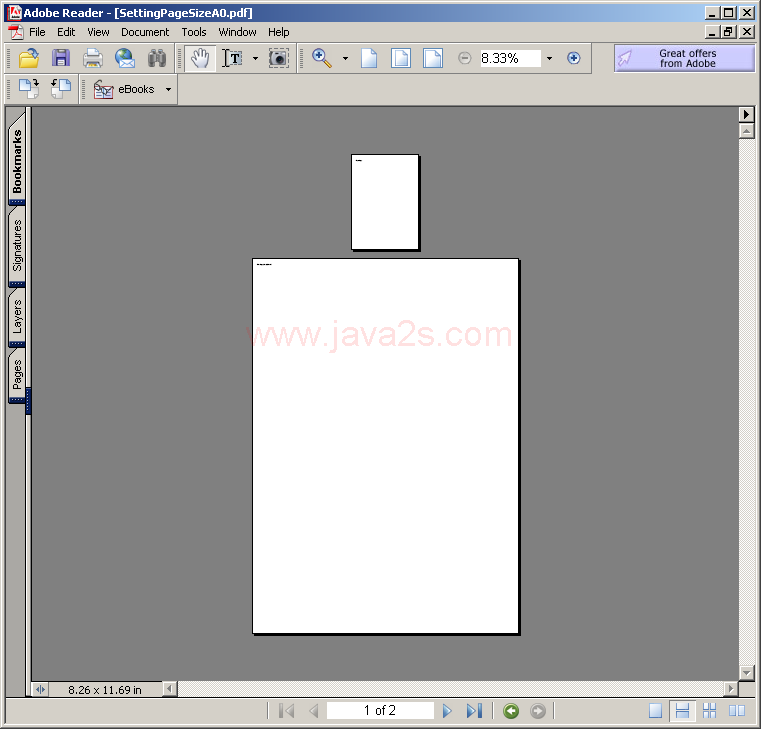Screen dimensions: 761x729
Task: Go back to the previous view green arrow
Action: (x=511, y=711)
